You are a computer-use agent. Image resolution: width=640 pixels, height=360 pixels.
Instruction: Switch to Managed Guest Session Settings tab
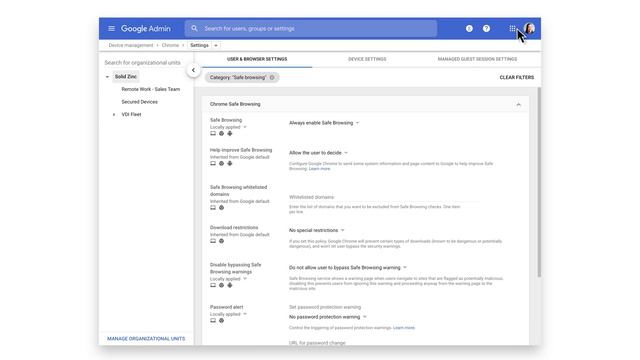coord(477,59)
